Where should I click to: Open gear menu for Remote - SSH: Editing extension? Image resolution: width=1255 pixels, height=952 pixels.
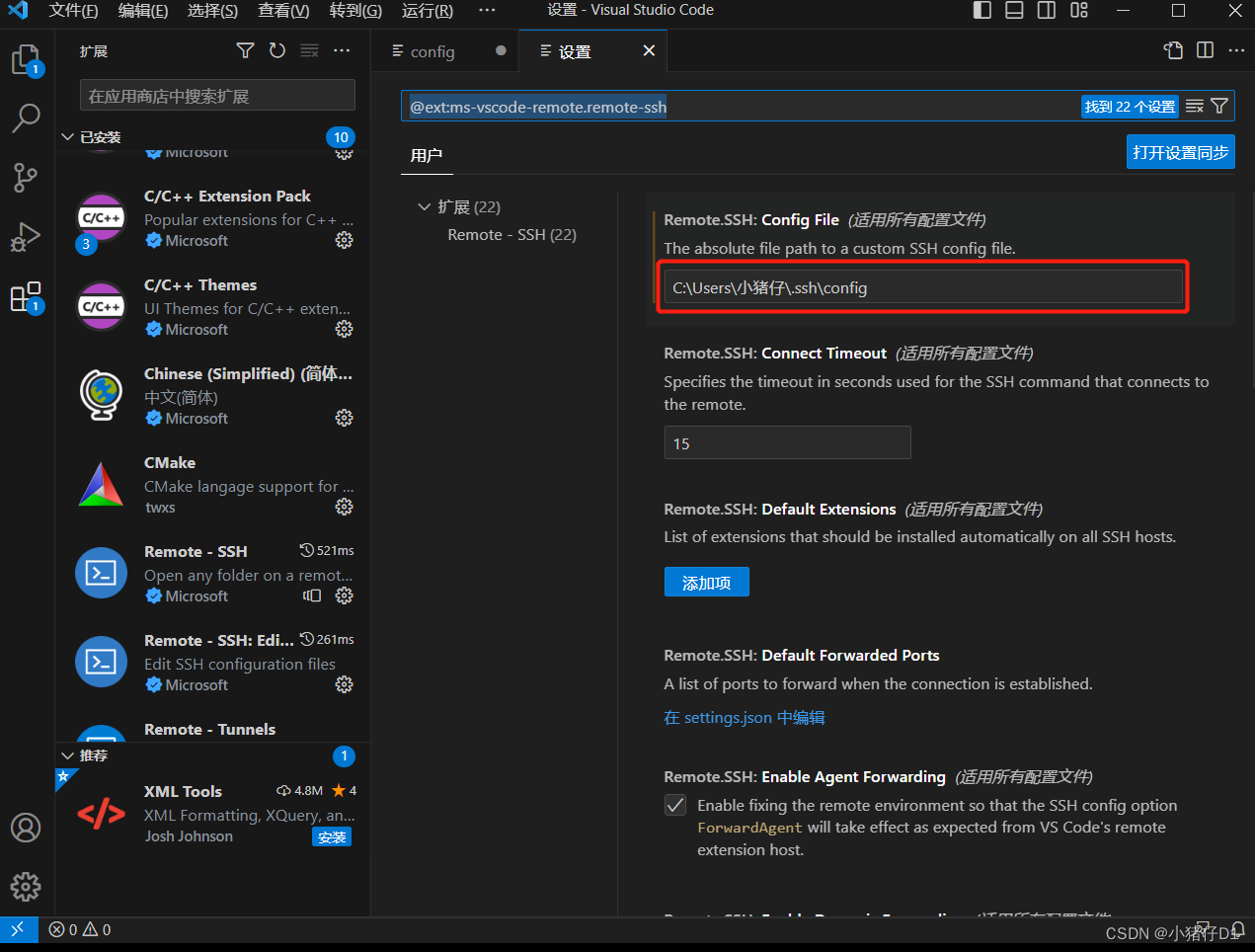coord(344,684)
